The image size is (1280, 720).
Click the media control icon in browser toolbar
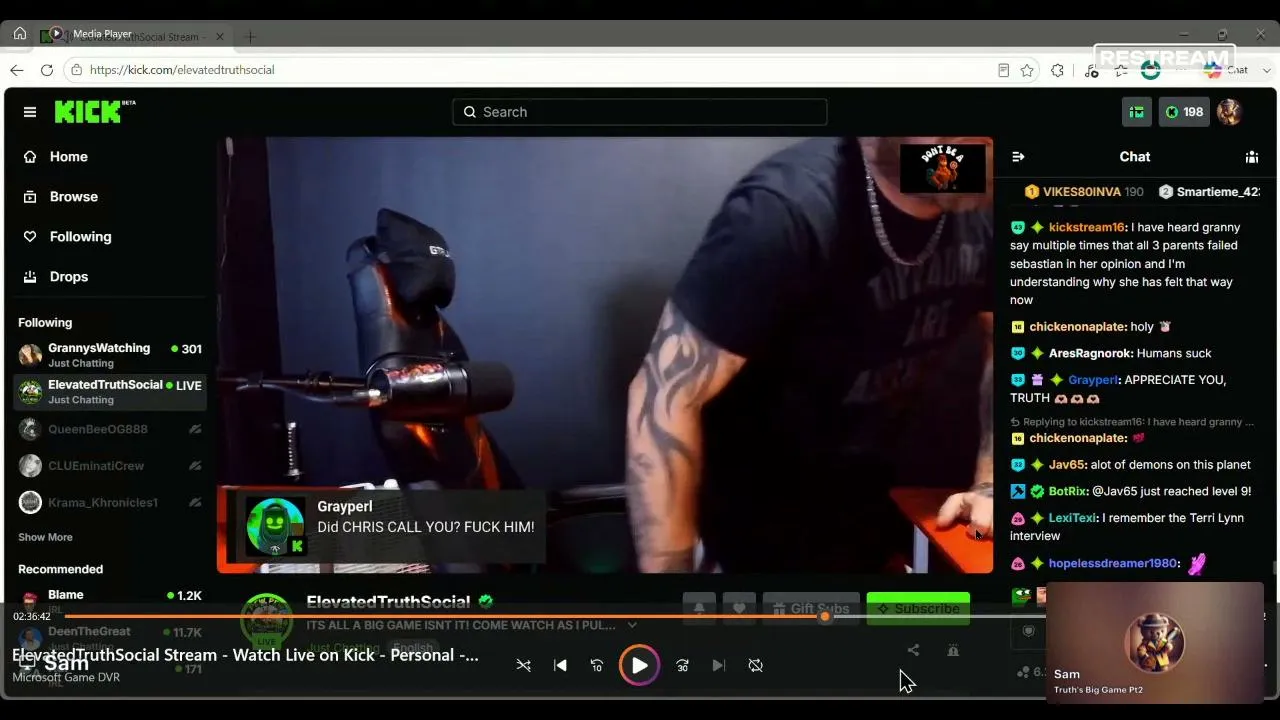(x=1092, y=70)
